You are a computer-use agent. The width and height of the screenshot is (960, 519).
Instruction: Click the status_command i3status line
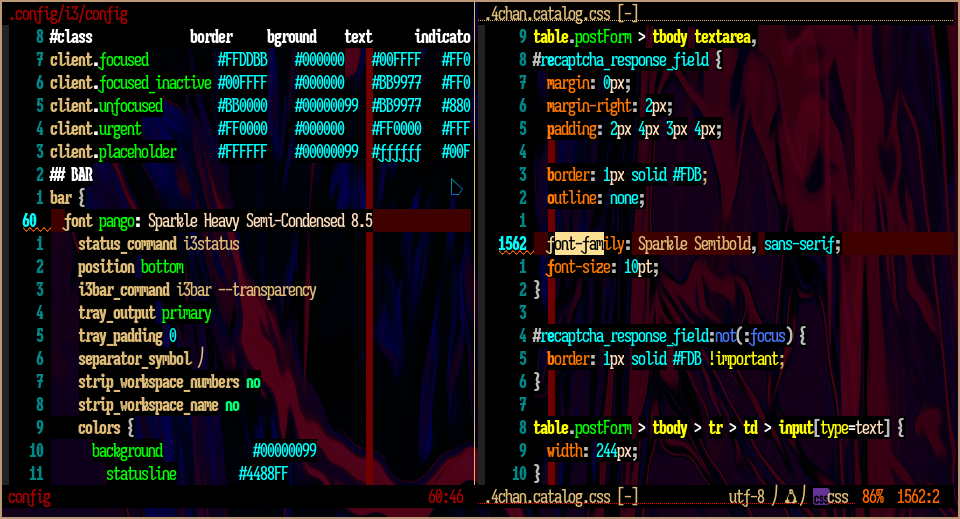click(x=159, y=244)
